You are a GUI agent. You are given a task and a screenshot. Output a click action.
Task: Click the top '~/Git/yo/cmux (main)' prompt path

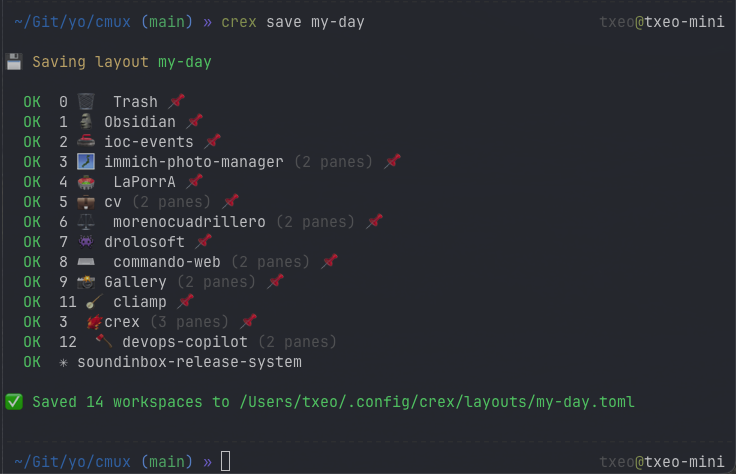103,22
